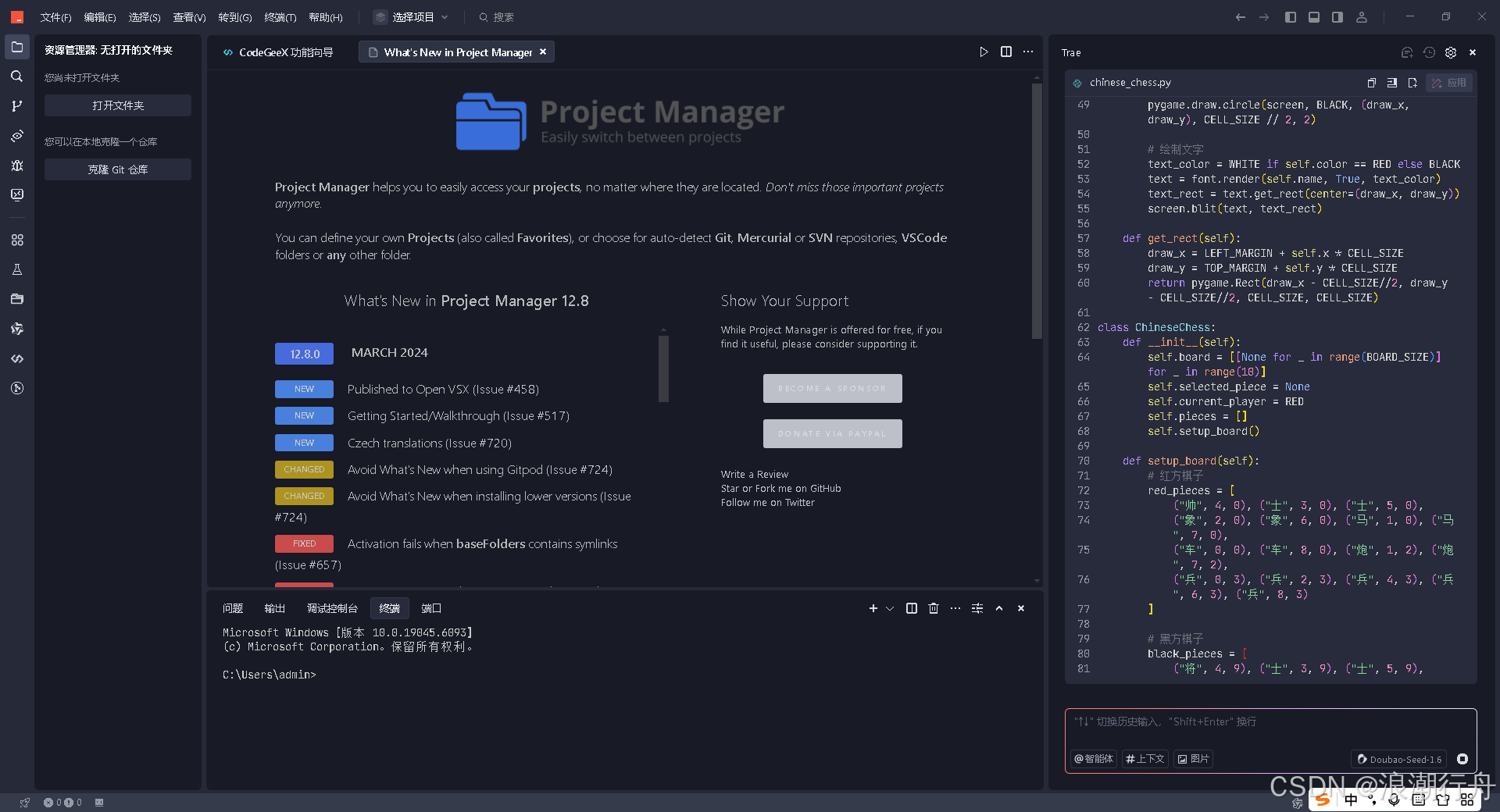Viewport: 1500px width, 812px height.
Task: Create a new chat in Trae panel
Action: (x=1407, y=52)
